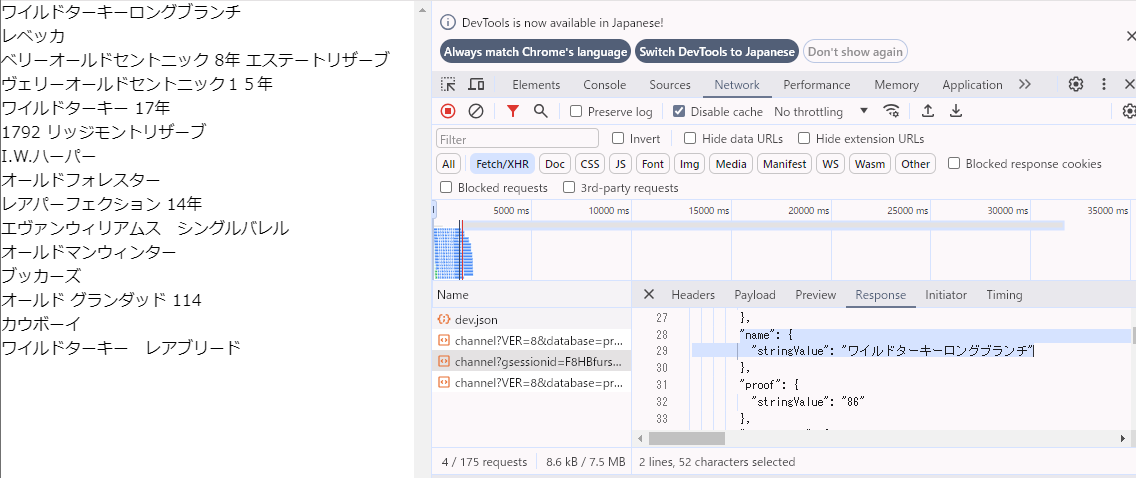The height and width of the screenshot is (478, 1136).
Task: Dismiss the DevTools language notification
Action: coord(1130,35)
